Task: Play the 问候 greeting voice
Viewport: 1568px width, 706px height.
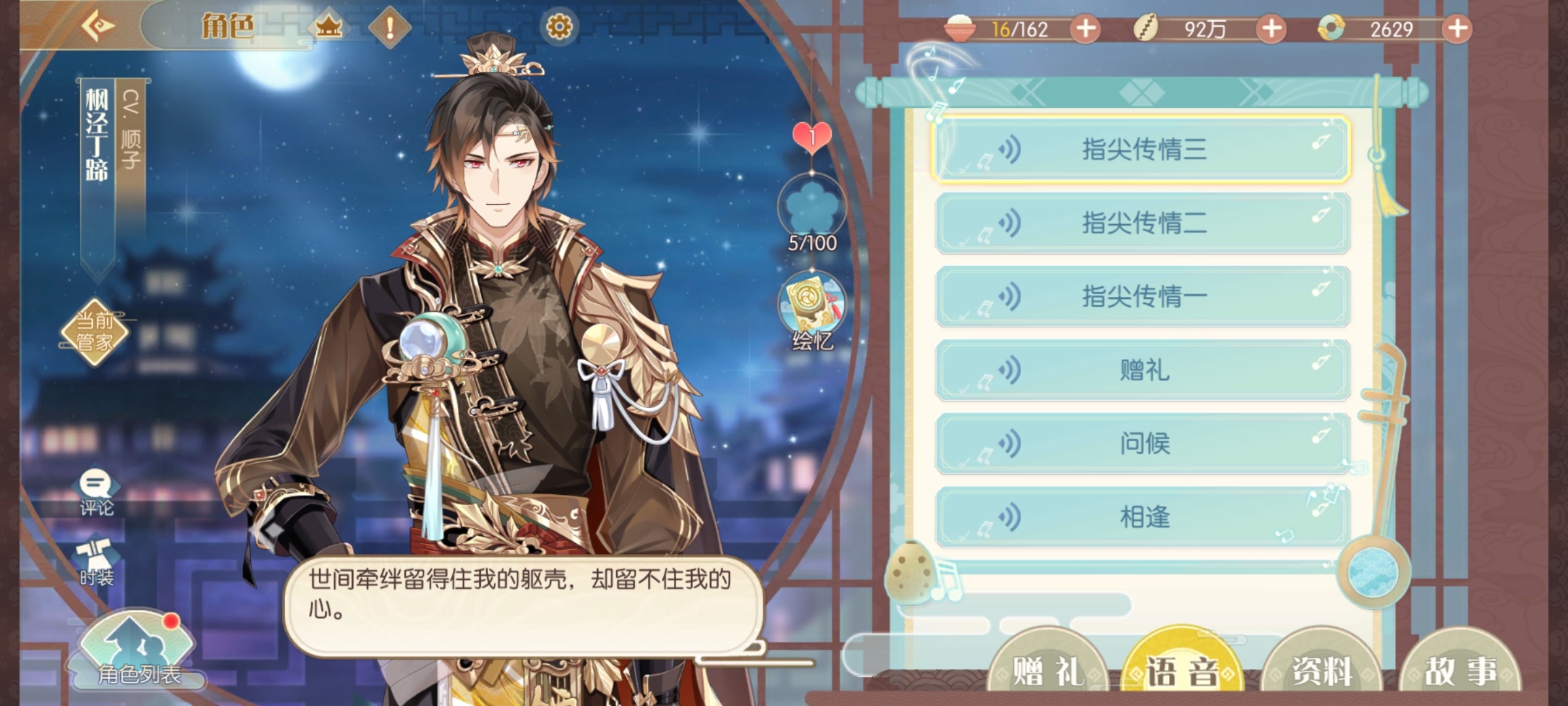Action: pyautogui.click(x=1142, y=444)
